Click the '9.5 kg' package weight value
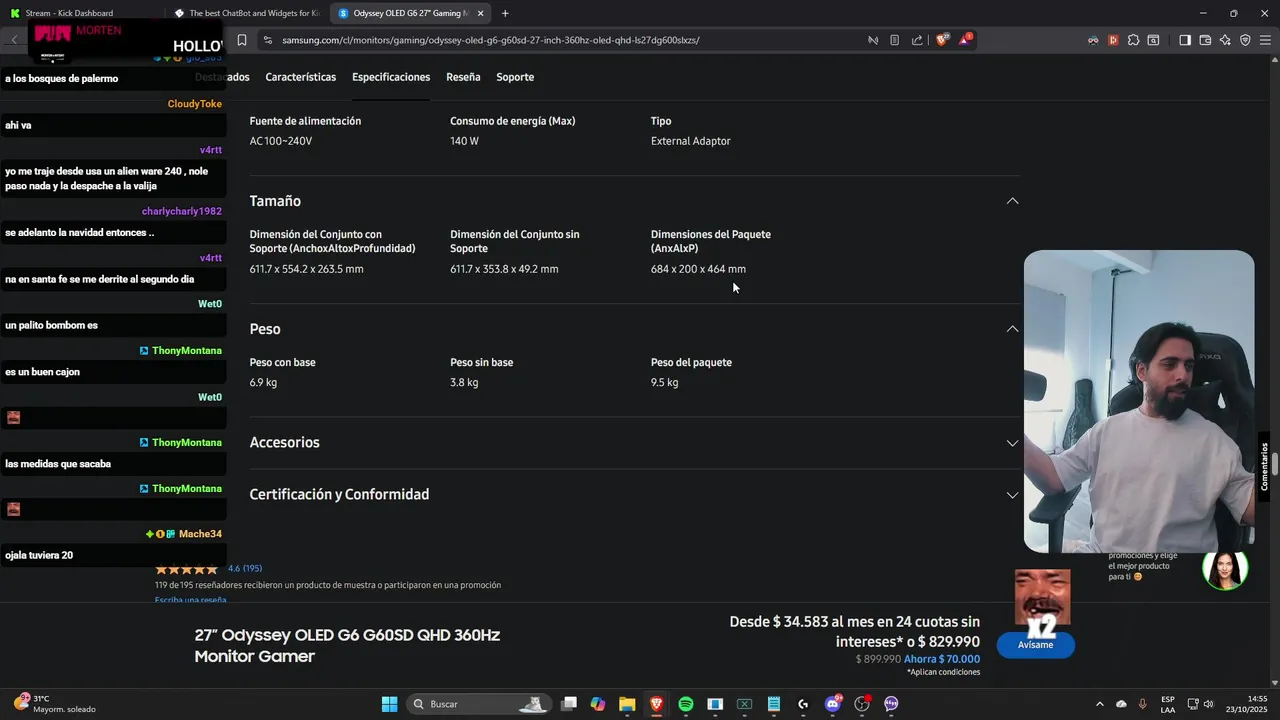 [664, 383]
